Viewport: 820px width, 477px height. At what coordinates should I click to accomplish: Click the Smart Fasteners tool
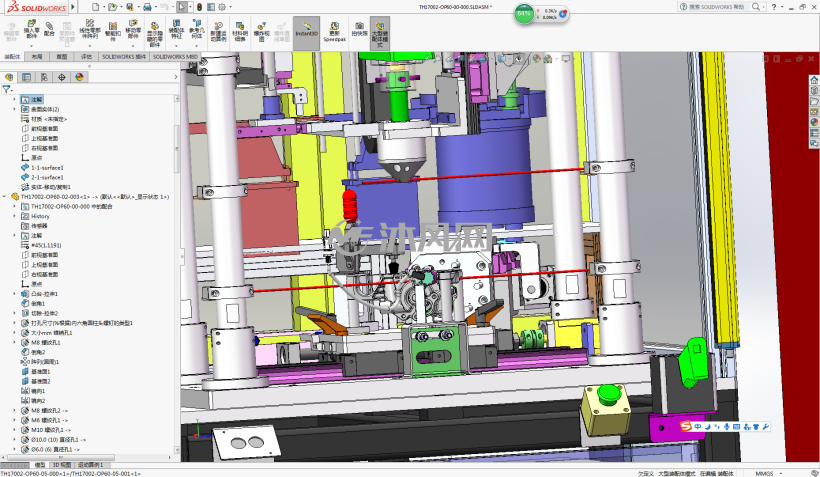point(112,31)
